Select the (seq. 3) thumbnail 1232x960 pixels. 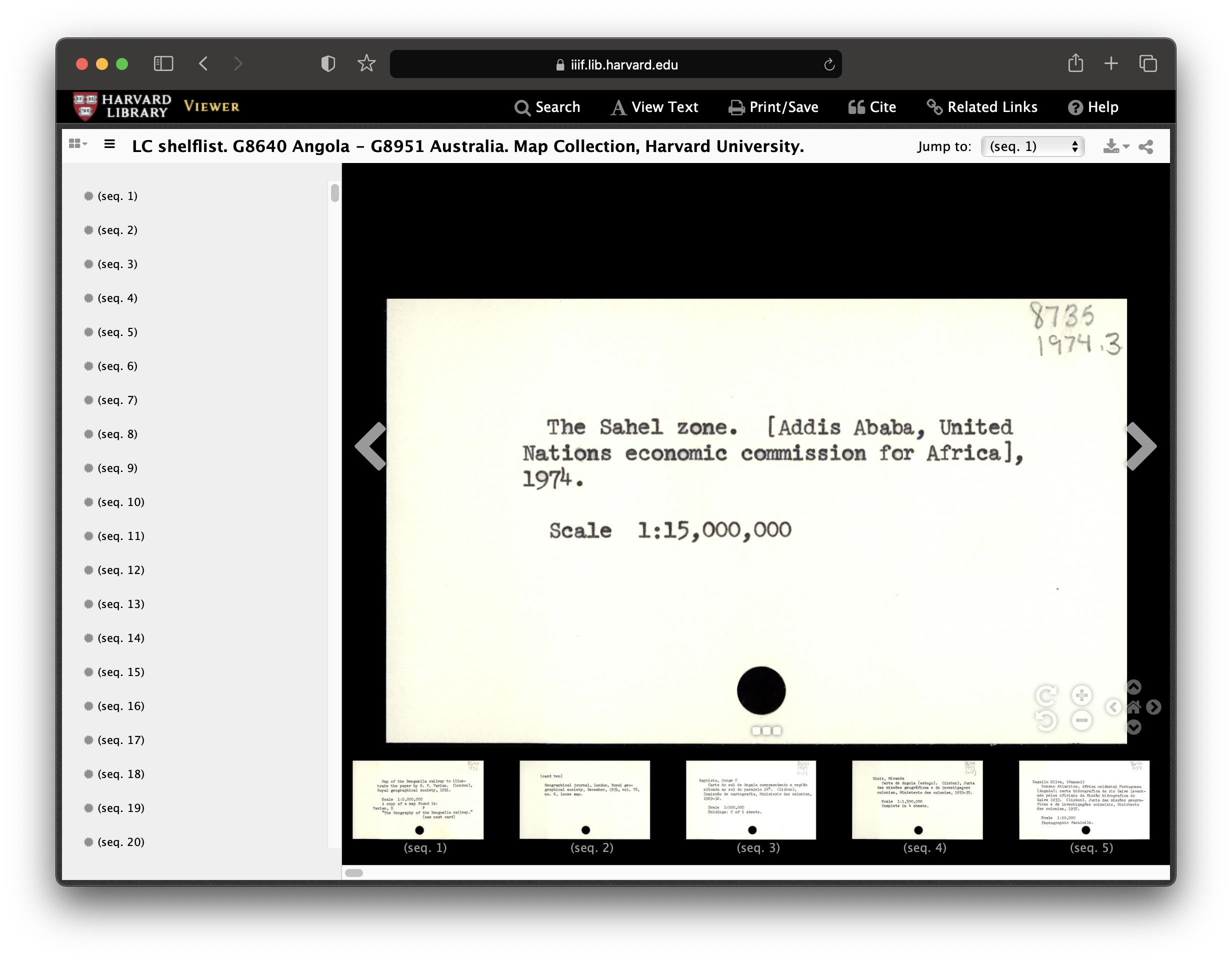coord(751,800)
